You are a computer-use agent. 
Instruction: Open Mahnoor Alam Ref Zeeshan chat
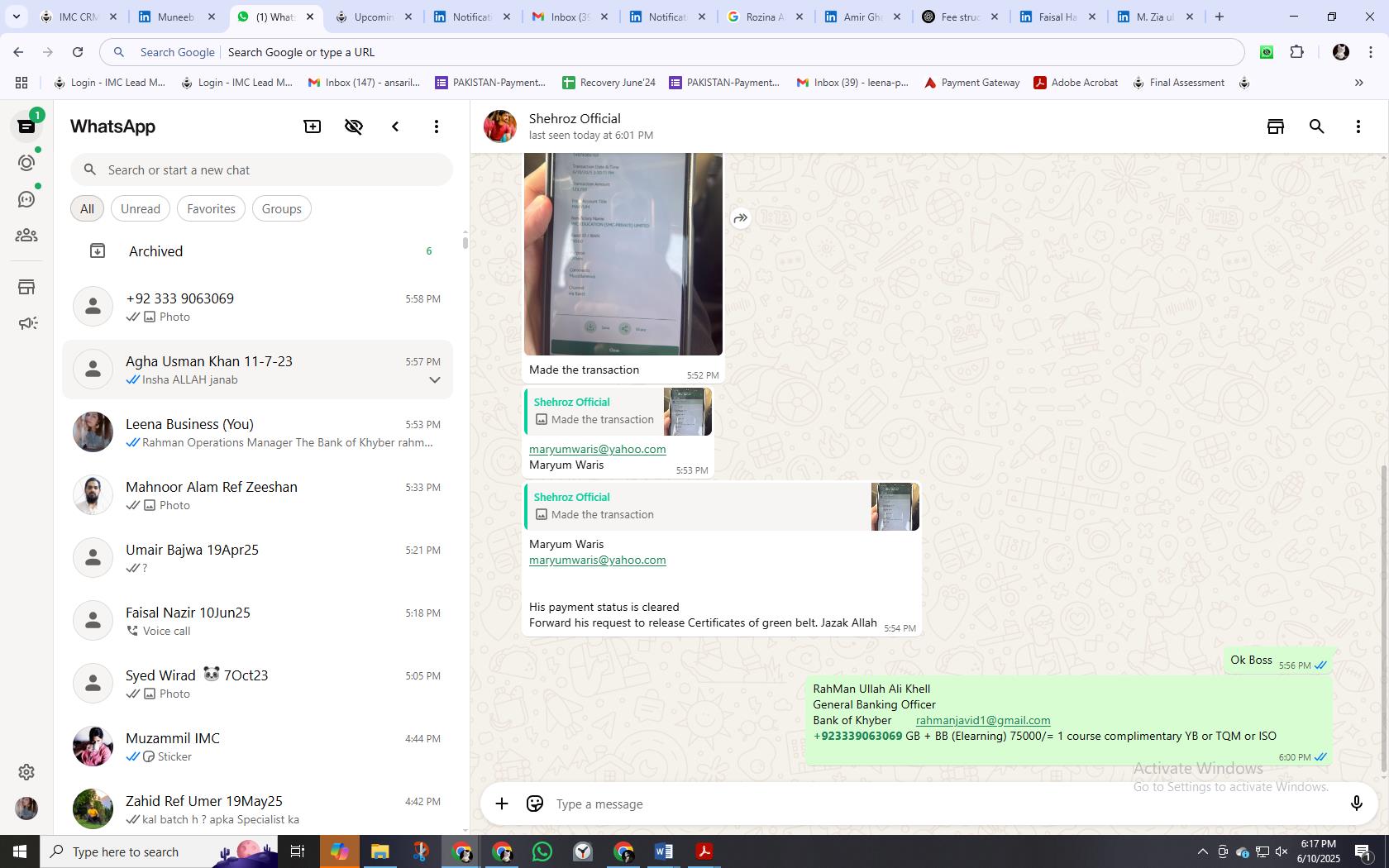(258, 495)
